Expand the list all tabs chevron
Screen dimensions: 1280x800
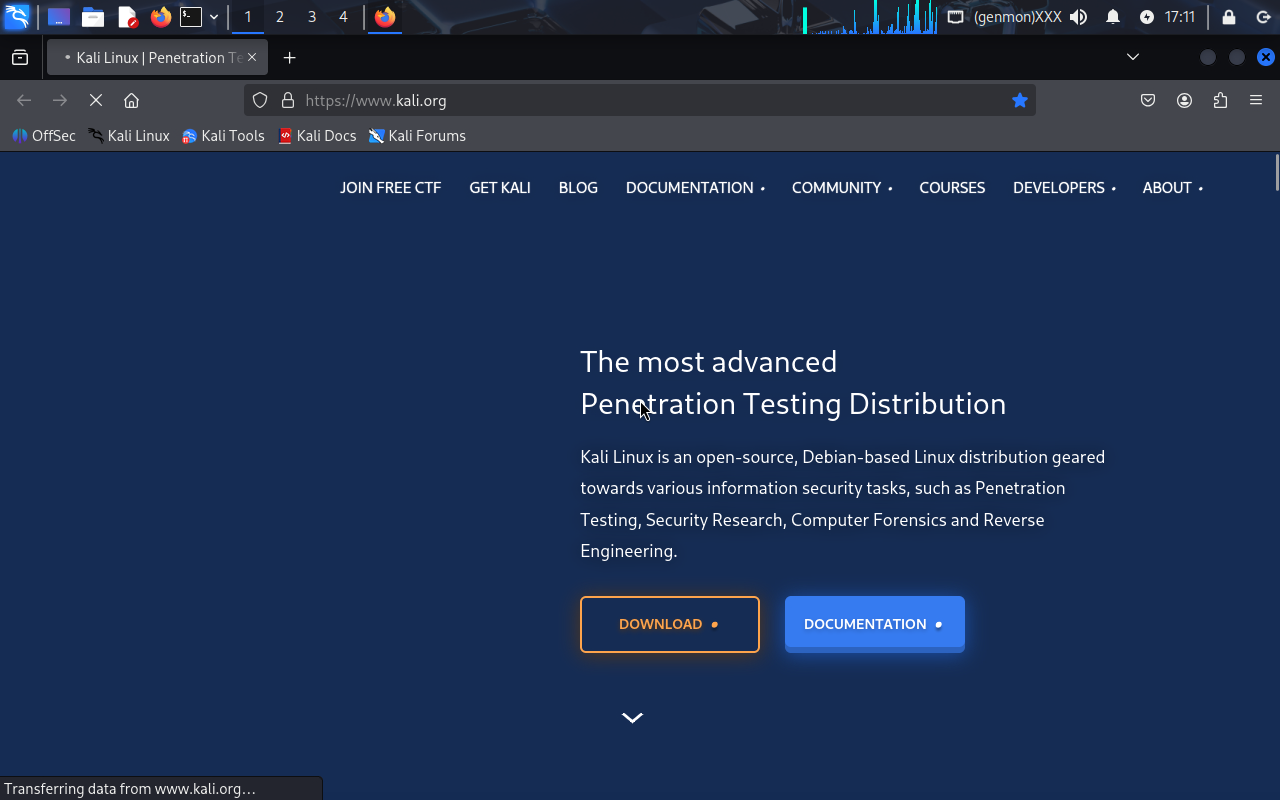click(1133, 57)
